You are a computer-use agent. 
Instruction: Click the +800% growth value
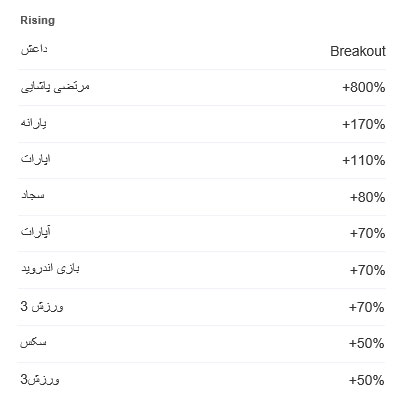tap(364, 88)
